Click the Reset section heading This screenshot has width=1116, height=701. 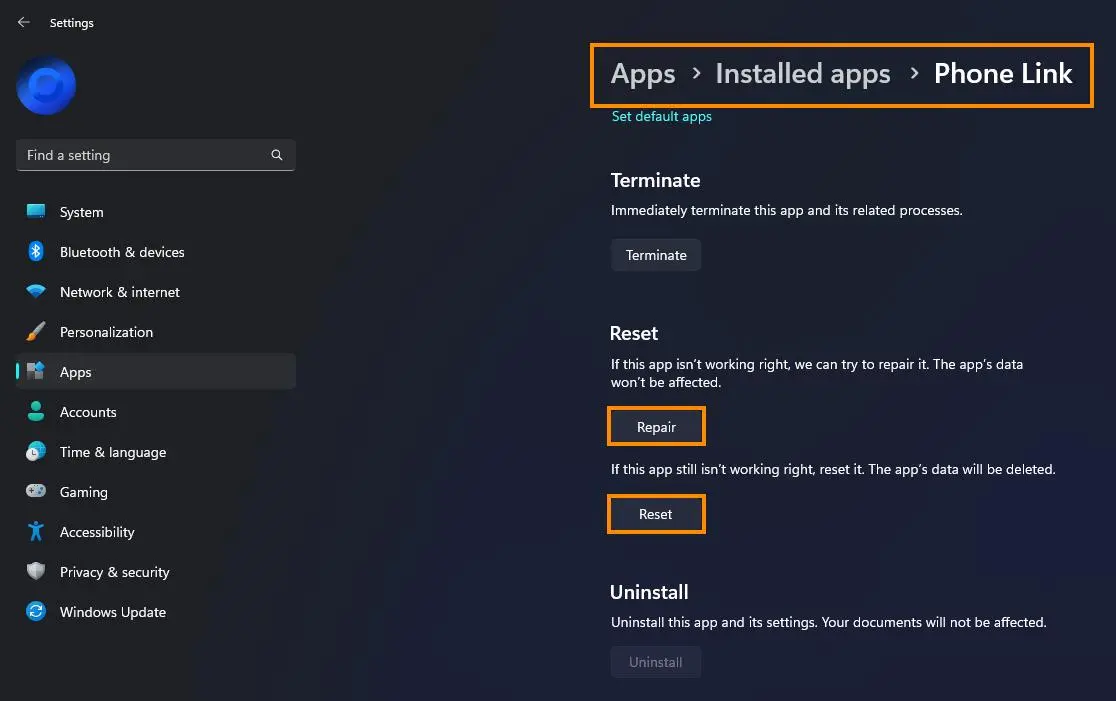pos(633,333)
